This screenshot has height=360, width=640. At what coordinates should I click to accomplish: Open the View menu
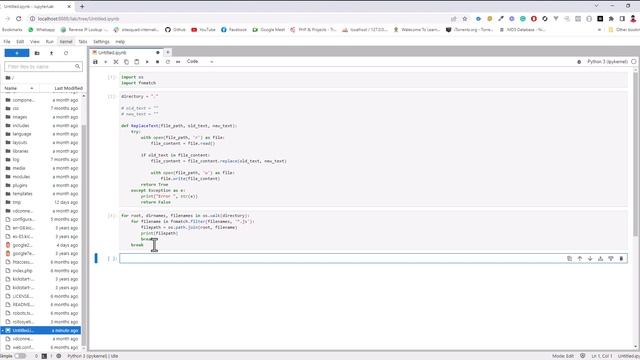(x=35, y=42)
